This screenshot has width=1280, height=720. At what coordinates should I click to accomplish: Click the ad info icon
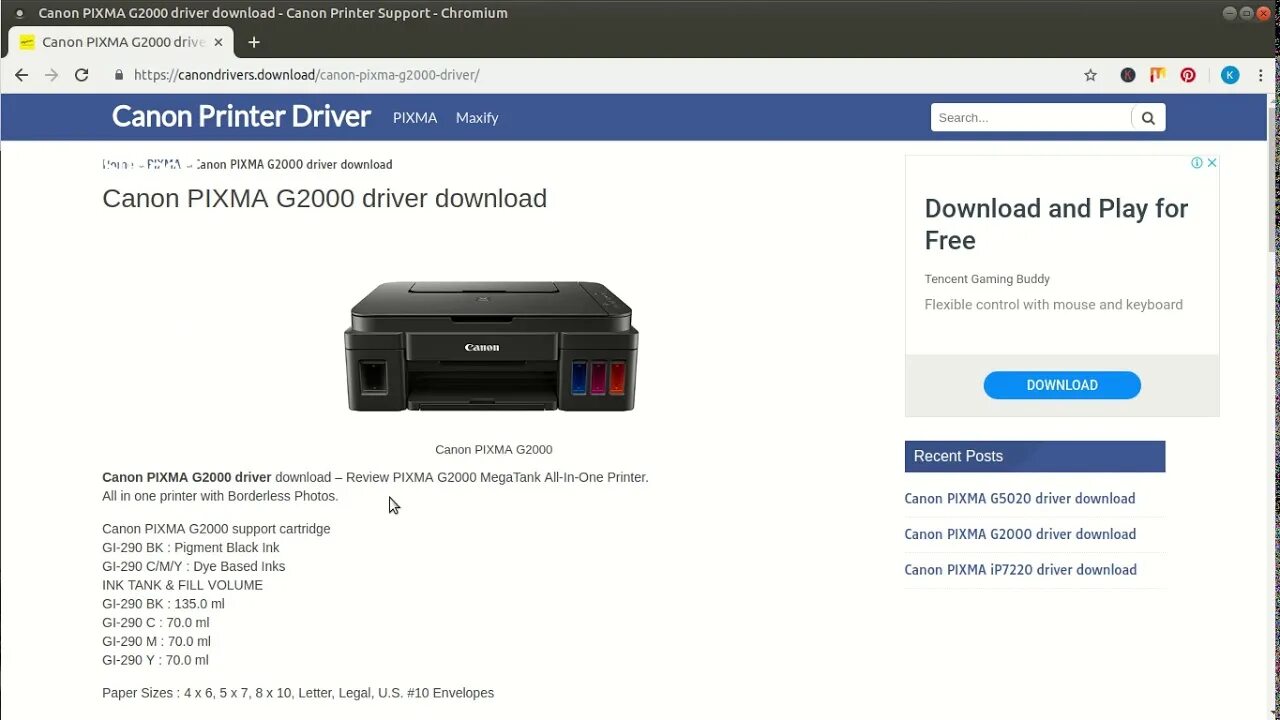pyautogui.click(x=1196, y=163)
